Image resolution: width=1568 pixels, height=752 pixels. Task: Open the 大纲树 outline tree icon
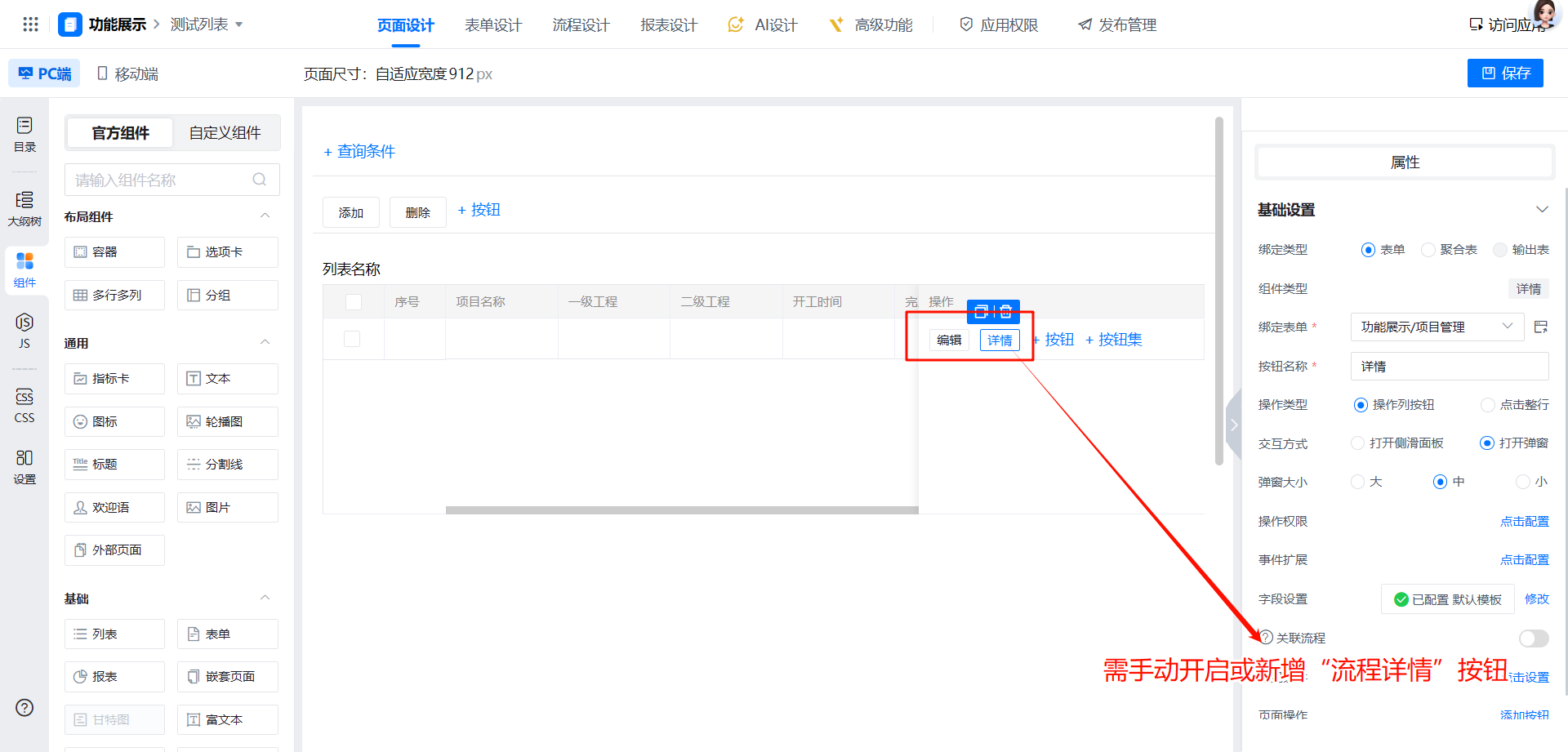click(x=24, y=208)
